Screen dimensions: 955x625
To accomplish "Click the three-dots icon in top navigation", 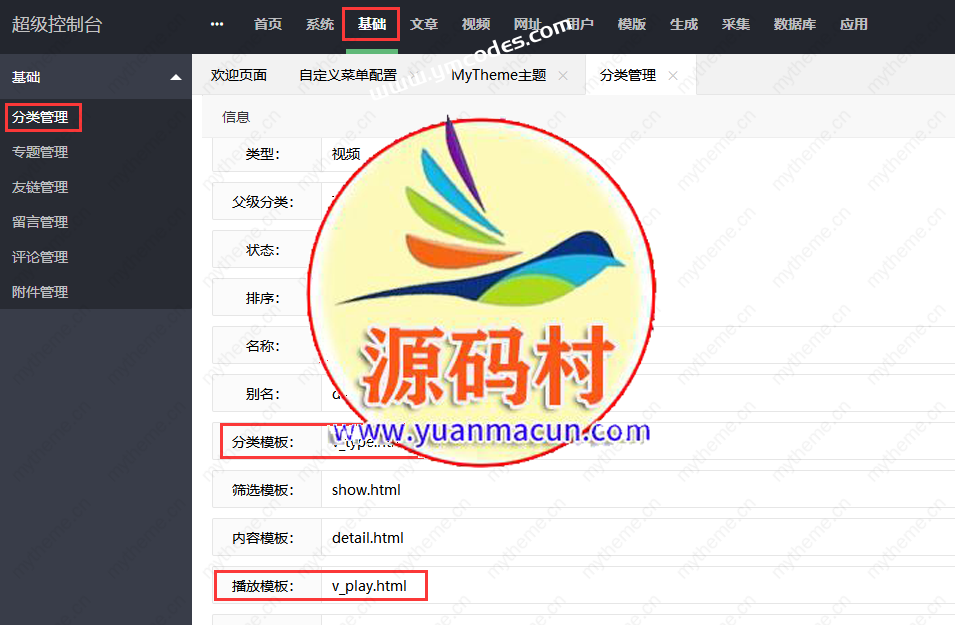I will [217, 24].
